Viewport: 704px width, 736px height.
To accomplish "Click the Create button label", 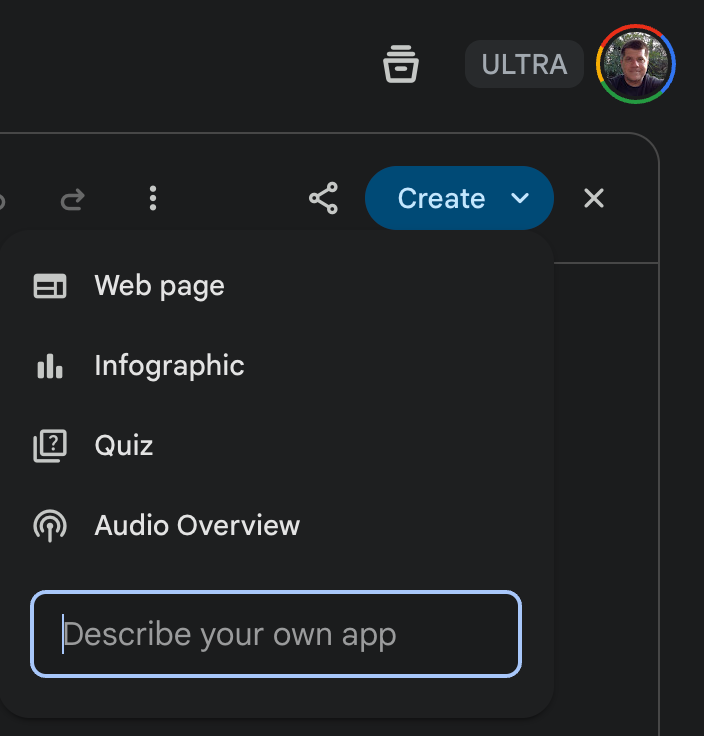I will click(441, 198).
